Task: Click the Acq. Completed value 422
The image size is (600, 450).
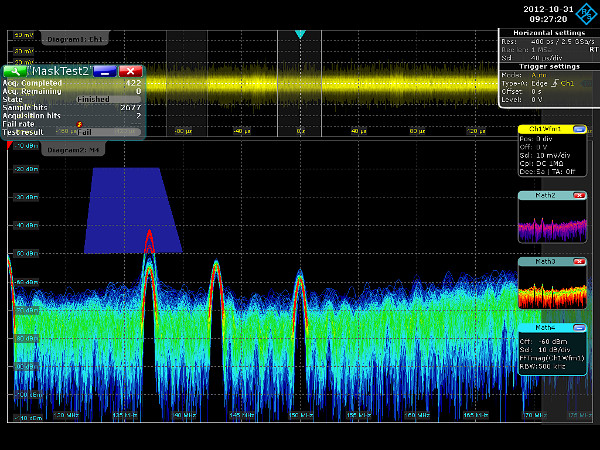Action: click(134, 83)
